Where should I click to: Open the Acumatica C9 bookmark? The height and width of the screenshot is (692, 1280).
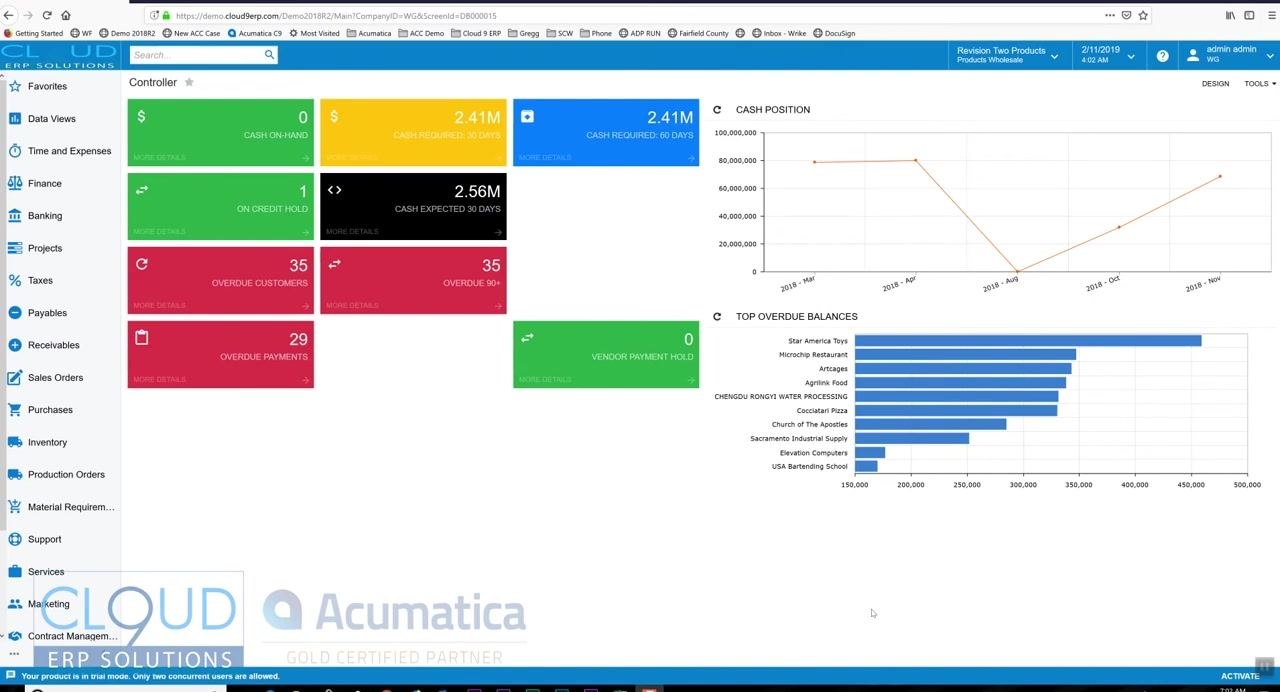(x=254, y=33)
